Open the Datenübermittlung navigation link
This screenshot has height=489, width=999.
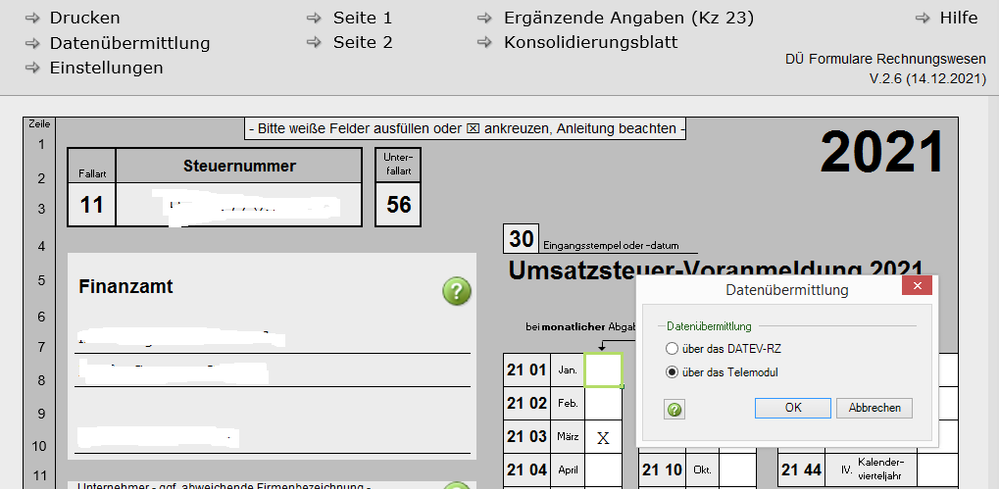point(129,43)
